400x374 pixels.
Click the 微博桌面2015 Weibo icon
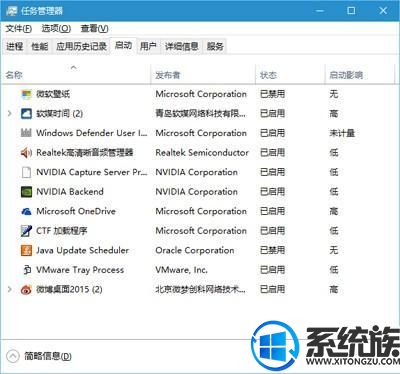tap(26, 289)
